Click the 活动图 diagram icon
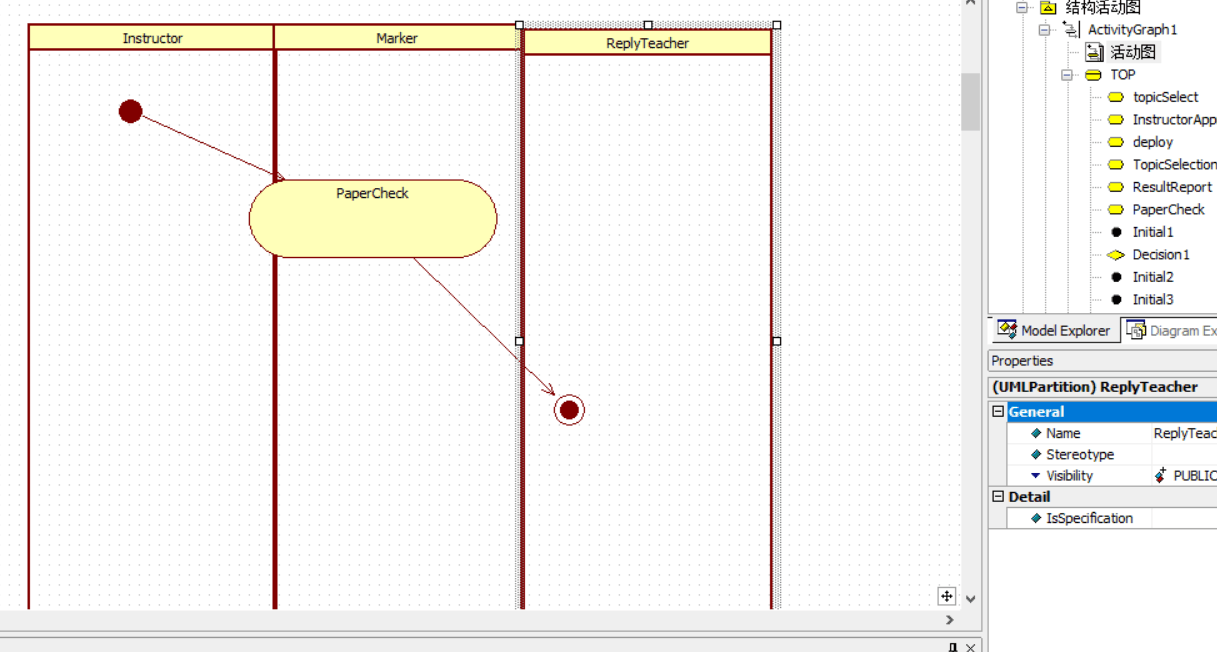 1094,52
